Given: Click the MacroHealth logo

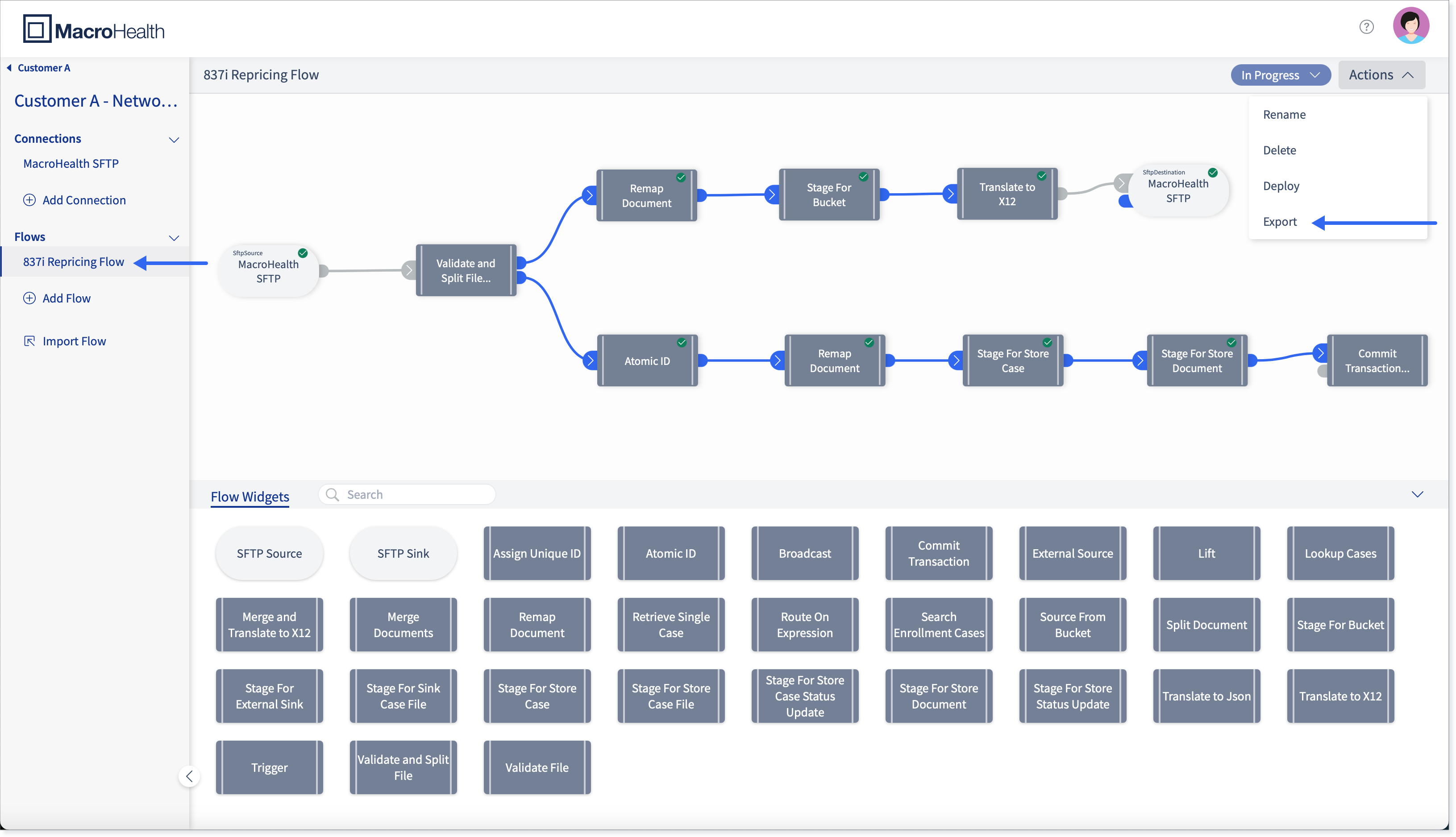Looking at the screenshot, I should coord(94,29).
